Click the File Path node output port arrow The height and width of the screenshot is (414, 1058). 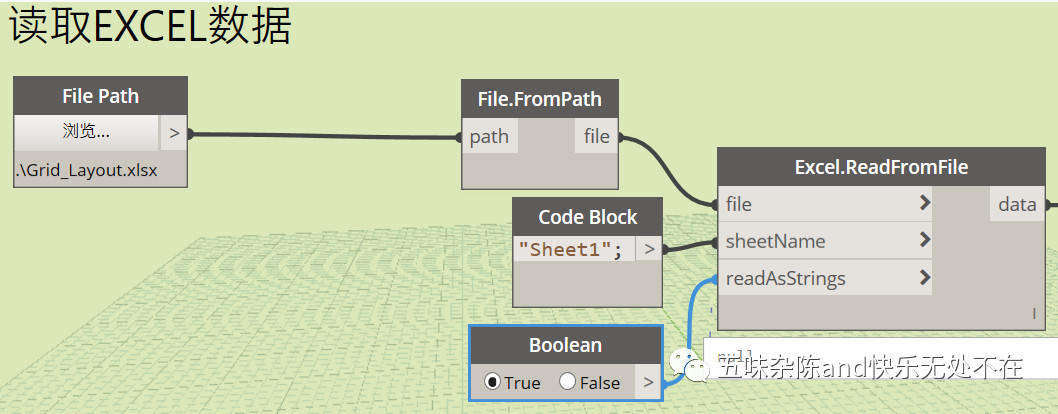(173, 132)
